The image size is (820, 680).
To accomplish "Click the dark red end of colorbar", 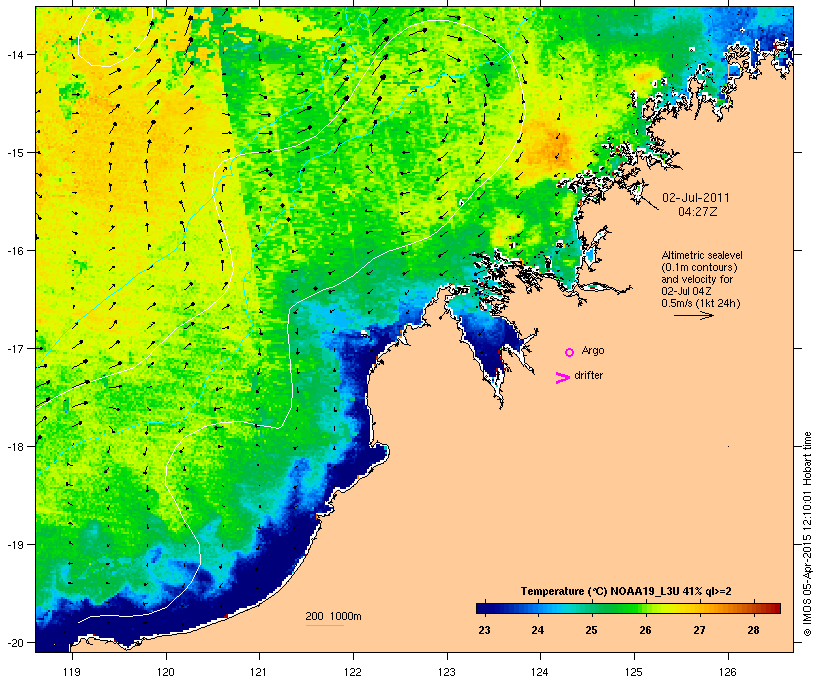I will tap(776, 608).
